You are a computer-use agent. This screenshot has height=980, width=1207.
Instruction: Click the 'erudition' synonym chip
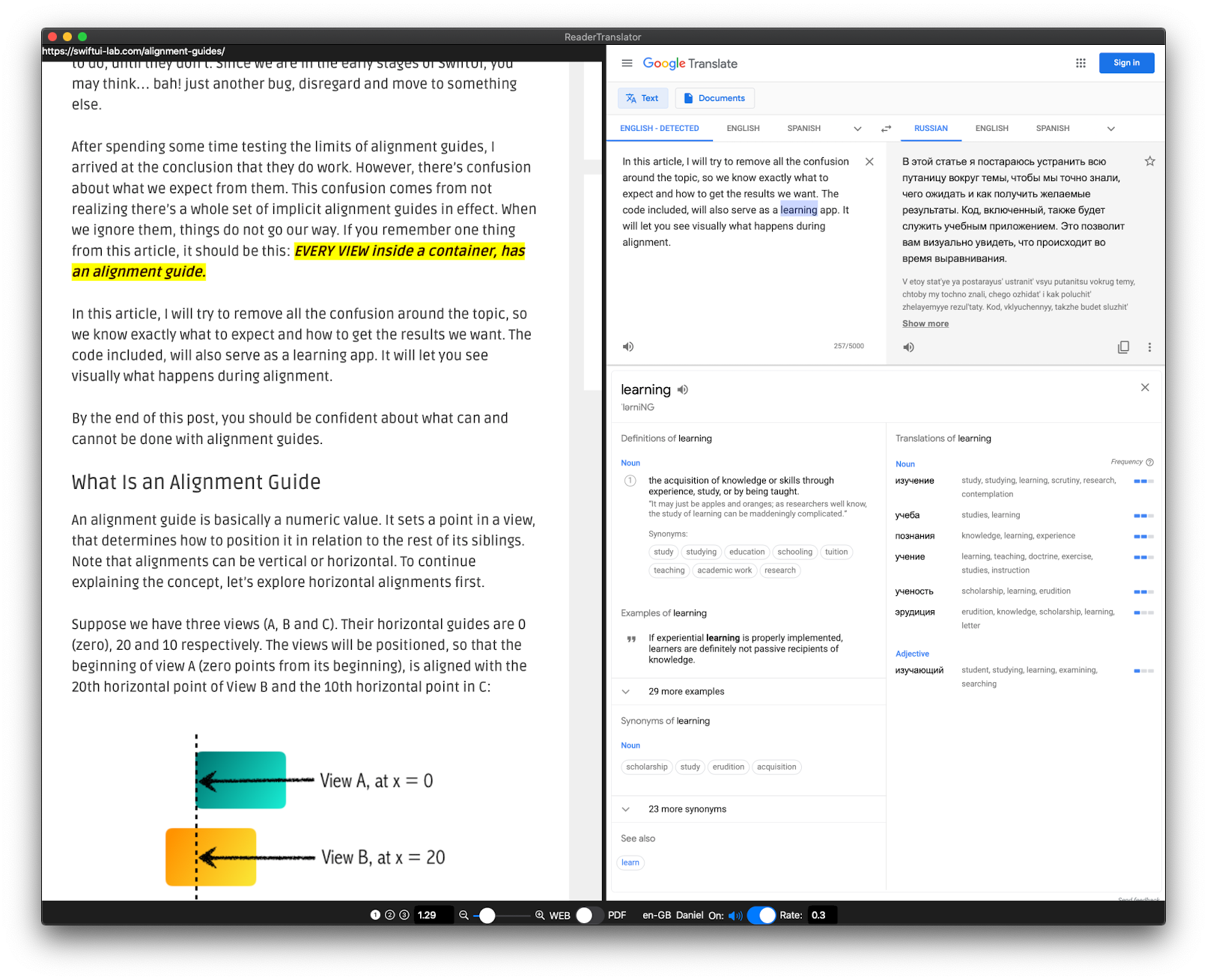point(728,767)
